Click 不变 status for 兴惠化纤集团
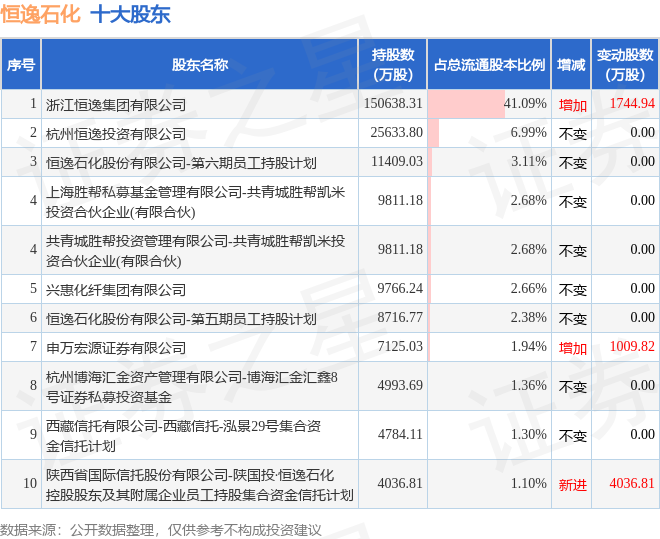This screenshot has width=660, height=539. (x=572, y=290)
